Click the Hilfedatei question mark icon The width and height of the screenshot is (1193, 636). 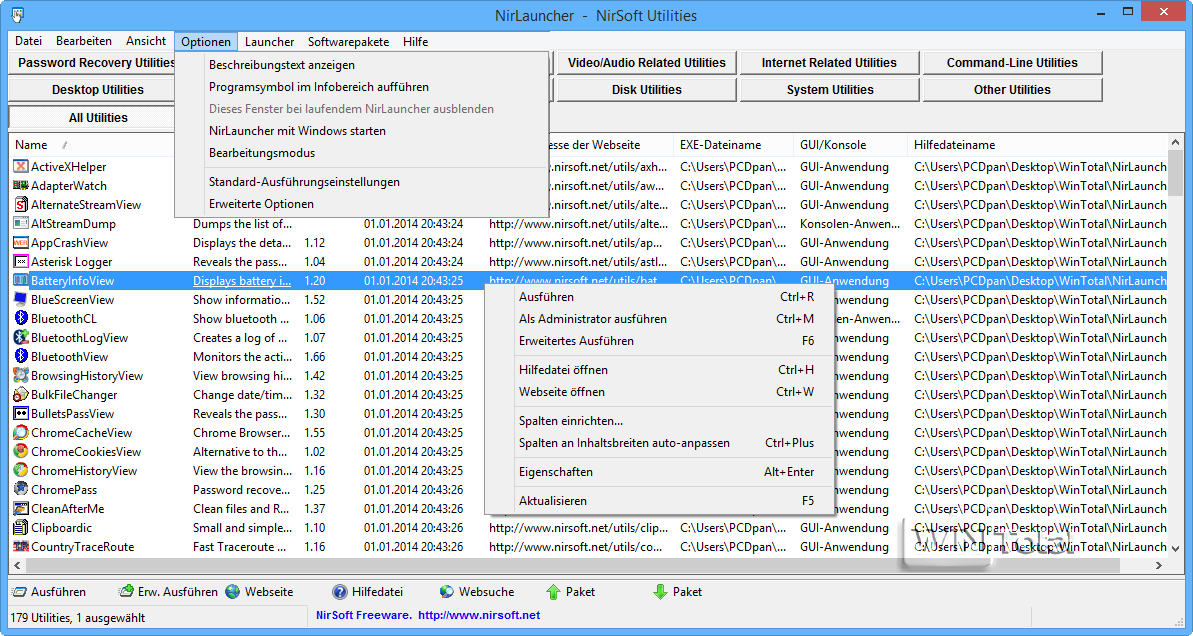(340, 592)
